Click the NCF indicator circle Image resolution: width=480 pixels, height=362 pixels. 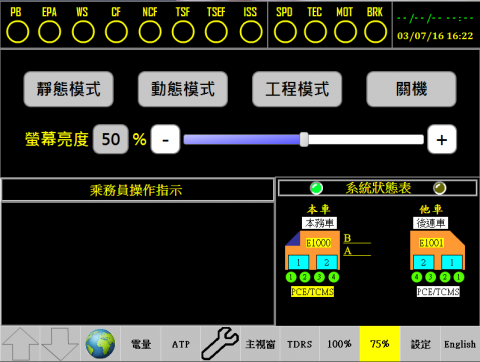tap(150, 32)
